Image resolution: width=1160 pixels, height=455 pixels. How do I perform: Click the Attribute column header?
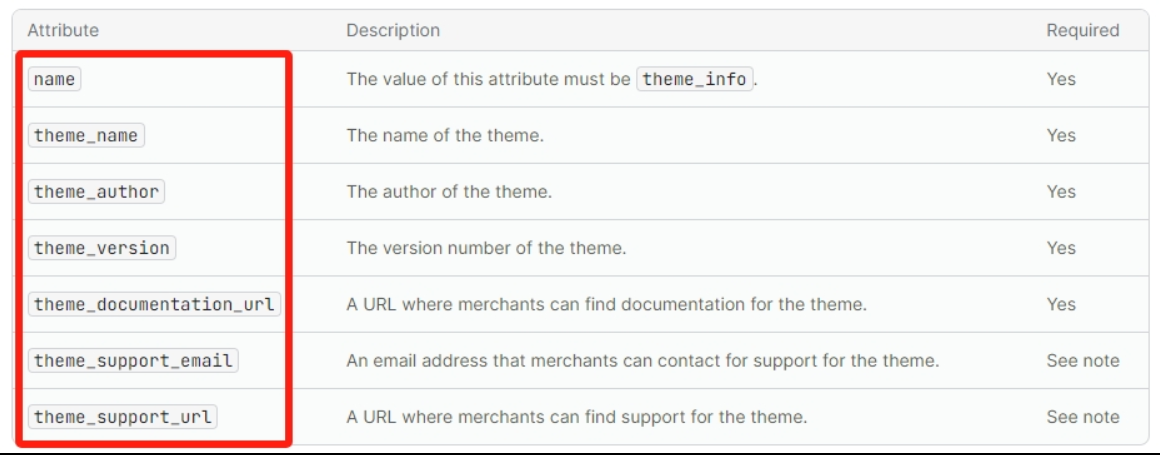pos(63,30)
